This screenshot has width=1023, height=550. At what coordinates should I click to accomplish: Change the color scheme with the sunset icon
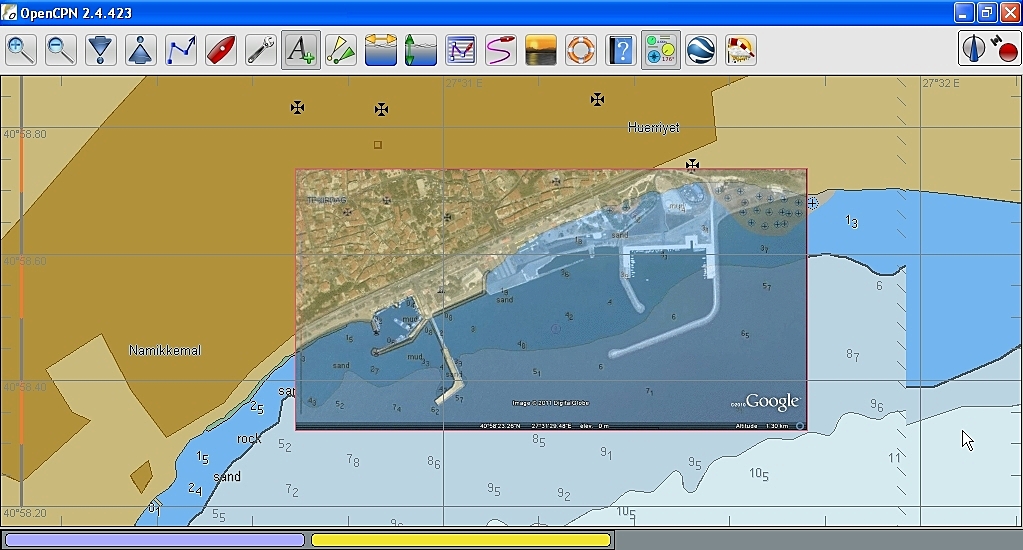pos(541,50)
